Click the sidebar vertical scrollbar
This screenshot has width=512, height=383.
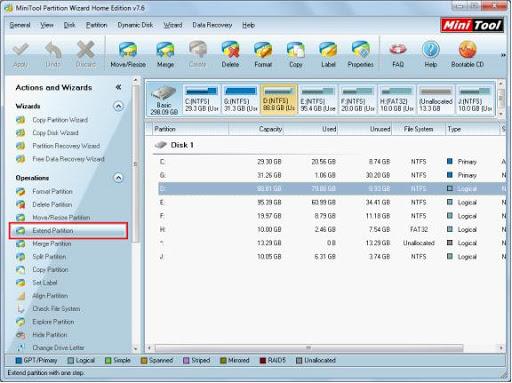pos(135,163)
